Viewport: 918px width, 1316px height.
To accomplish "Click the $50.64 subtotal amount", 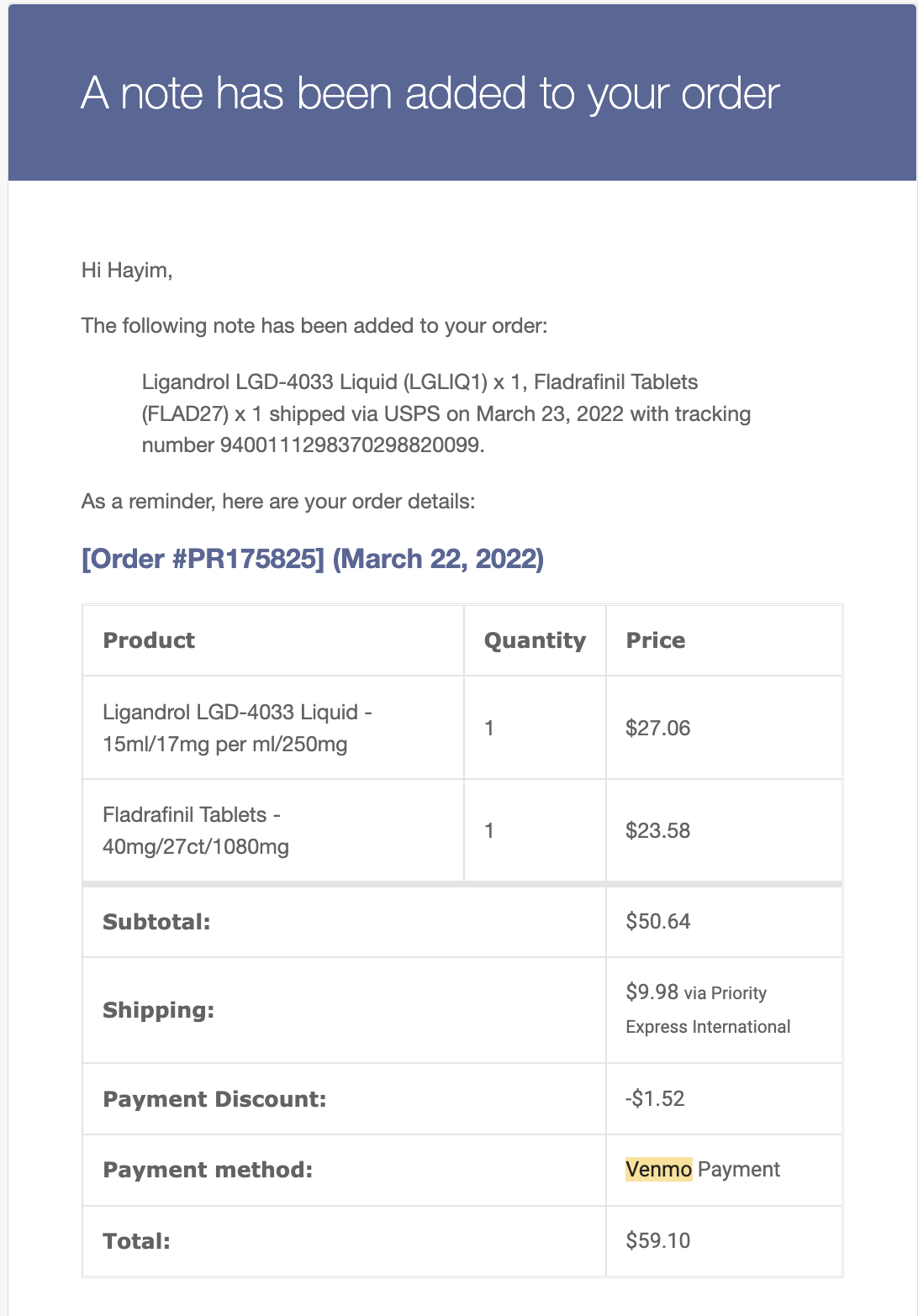I will (657, 921).
